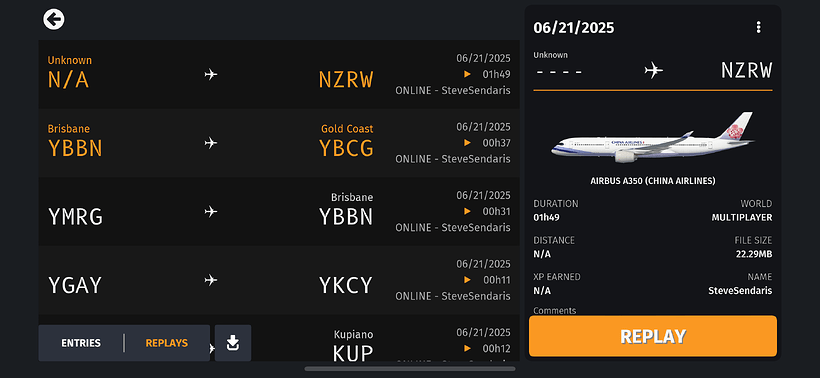Select the N/A to NZRW replay entry
This screenshot has height=378, width=820.
[279, 74]
